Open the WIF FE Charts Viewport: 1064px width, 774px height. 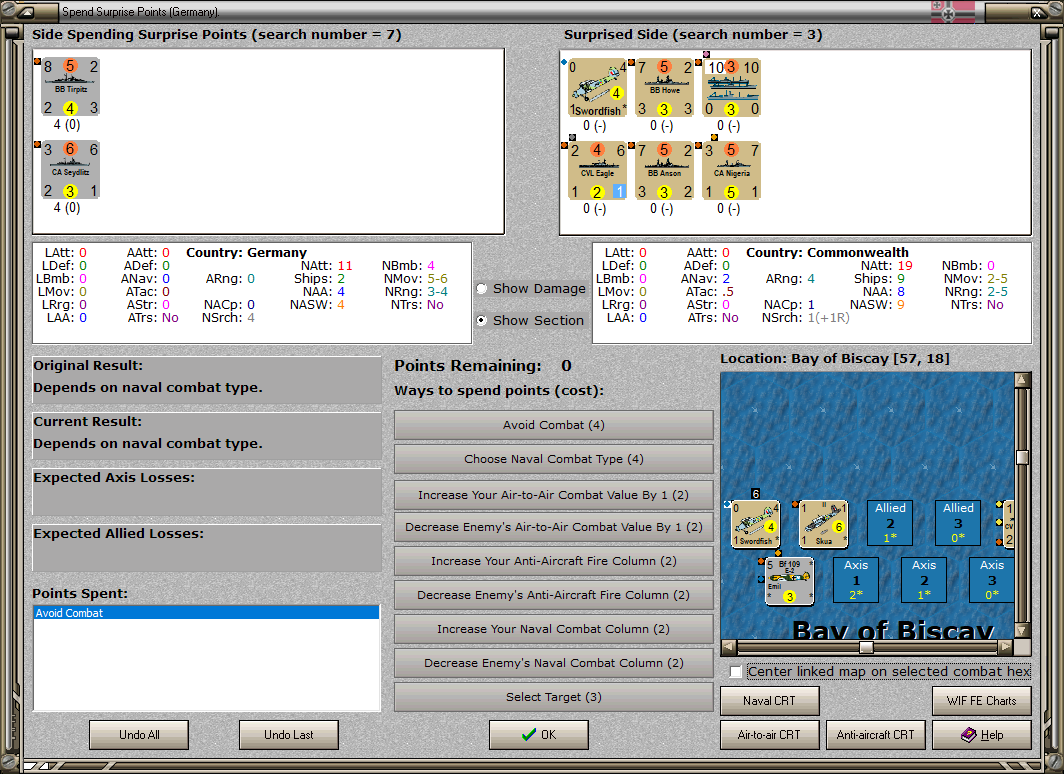click(x=982, y=701)
